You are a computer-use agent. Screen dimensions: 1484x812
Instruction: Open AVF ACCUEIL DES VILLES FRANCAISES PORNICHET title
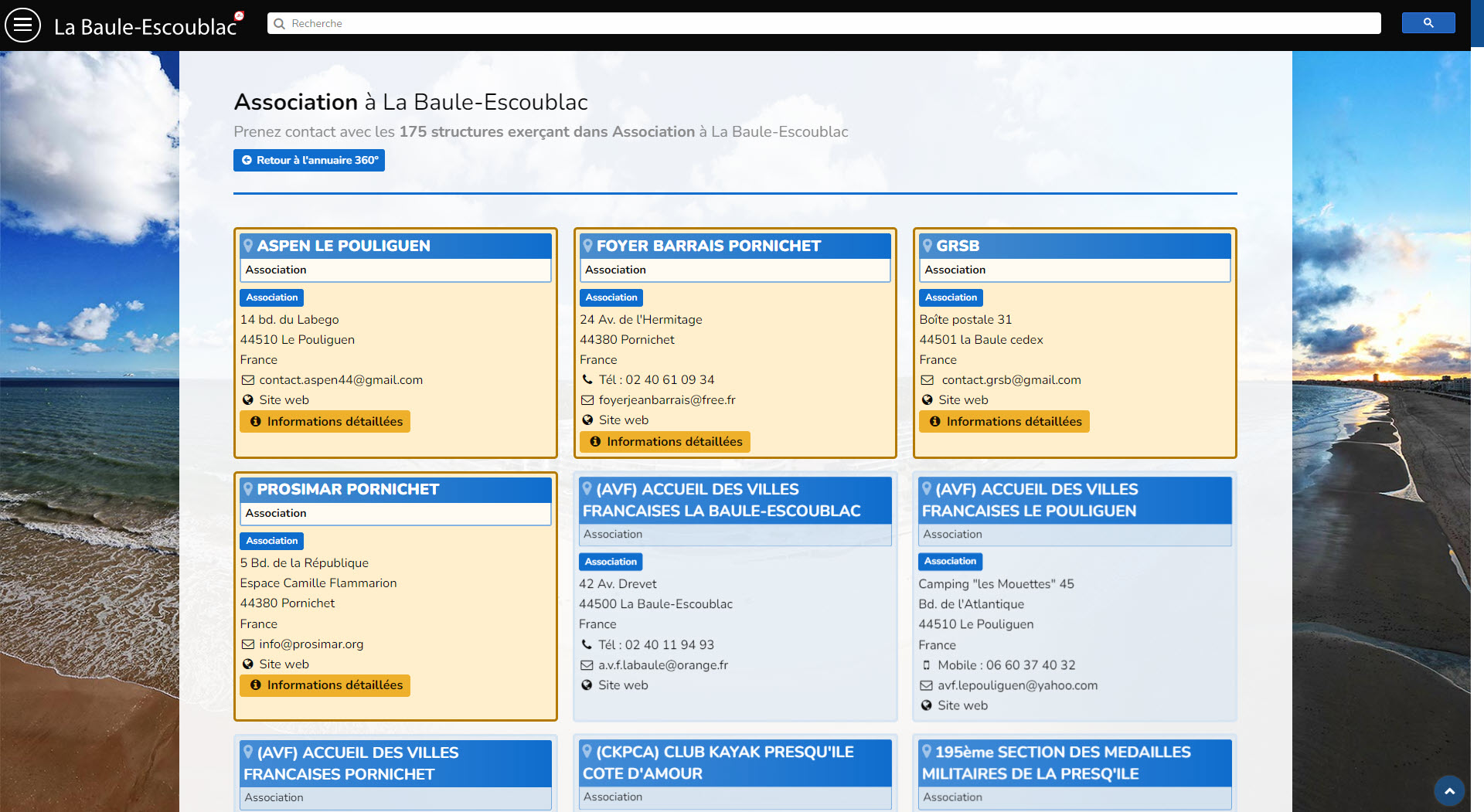click(x=351, y=763)
